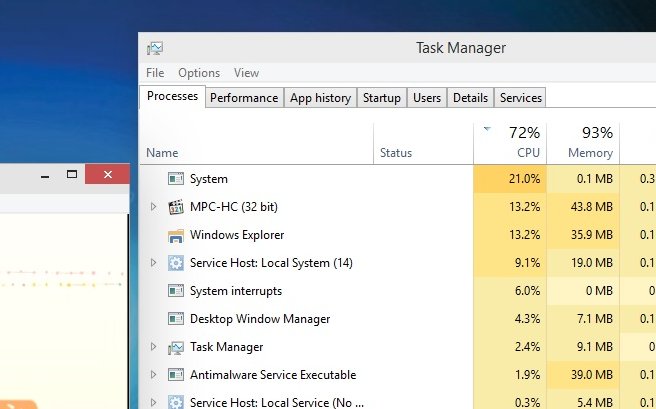Image resolution: width=656 pixels, height=409 pixels.
Task: Select the System process icon
Action: coord(176,179)
